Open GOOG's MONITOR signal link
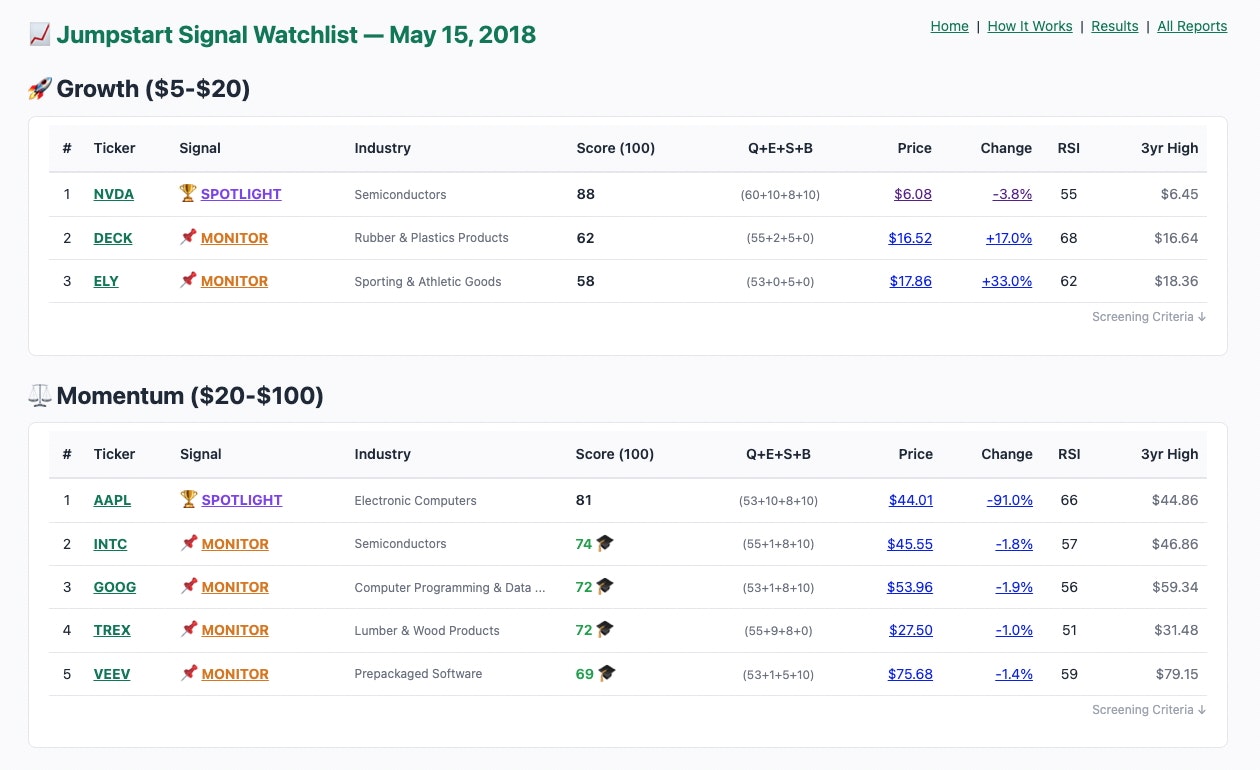The height and width of the screenshot is (770, 1260). coord(235,587)
